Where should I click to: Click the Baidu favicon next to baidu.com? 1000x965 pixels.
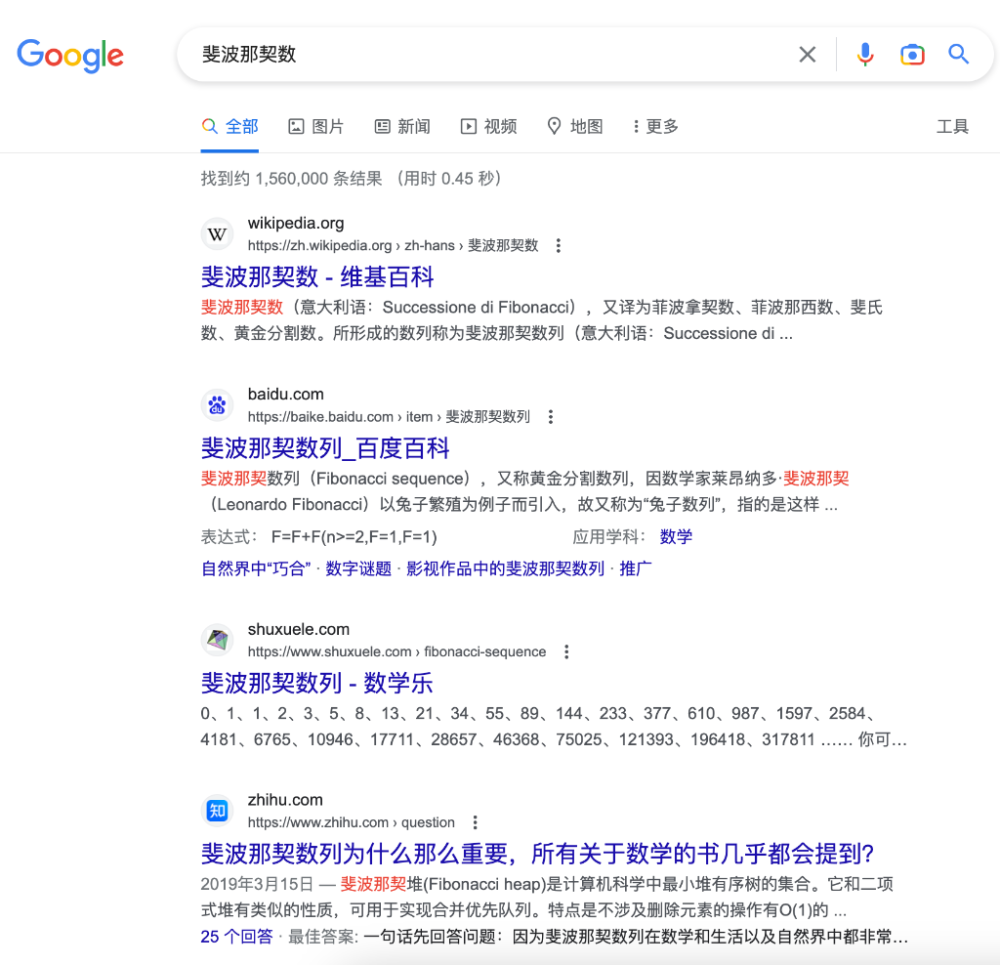coord(217,404)
